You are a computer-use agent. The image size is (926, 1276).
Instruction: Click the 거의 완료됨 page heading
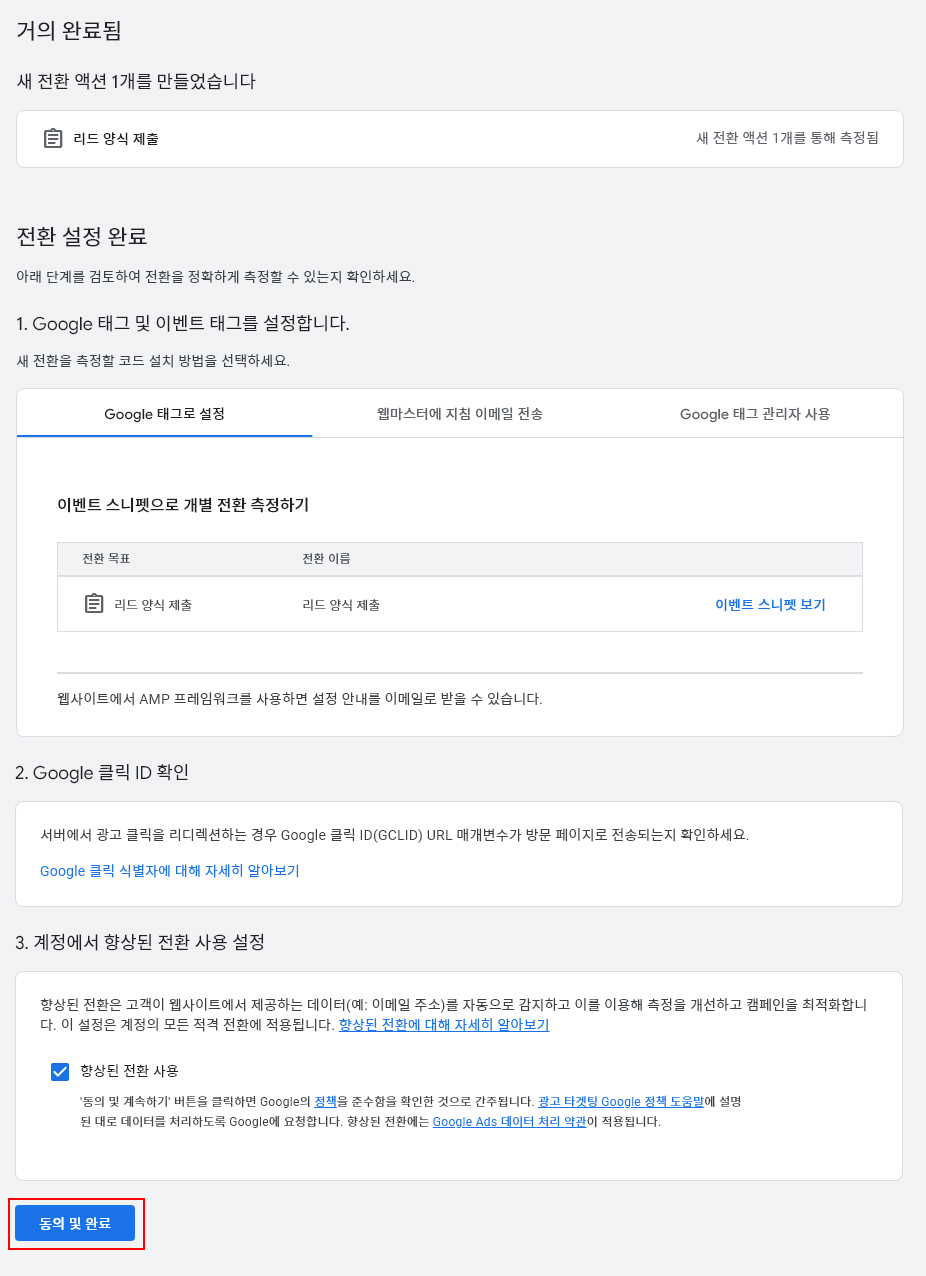[x=69, y=30]
